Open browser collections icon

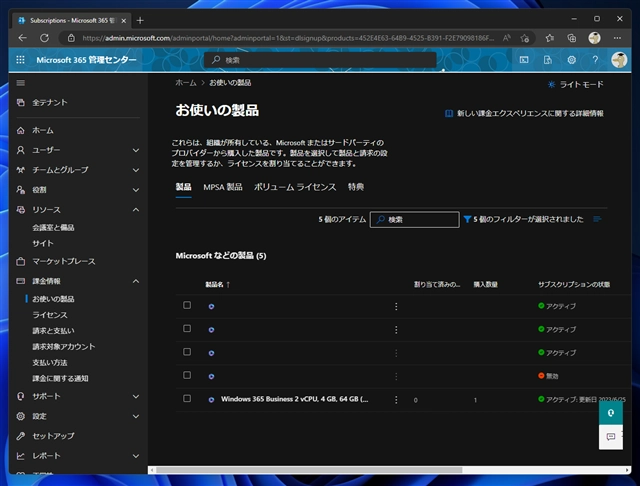[571, 38]
